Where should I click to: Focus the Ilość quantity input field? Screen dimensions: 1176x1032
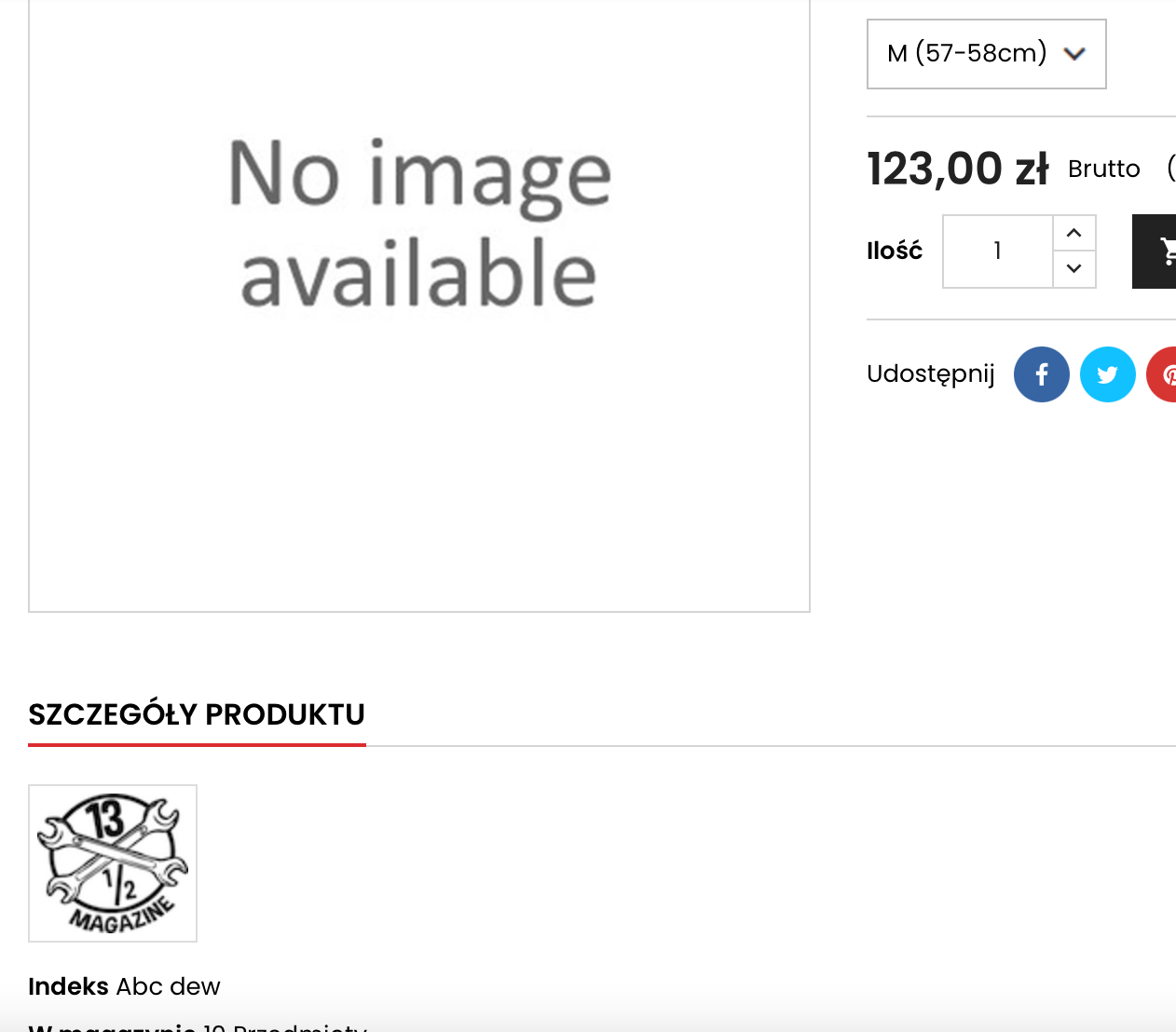click(997, 251)
